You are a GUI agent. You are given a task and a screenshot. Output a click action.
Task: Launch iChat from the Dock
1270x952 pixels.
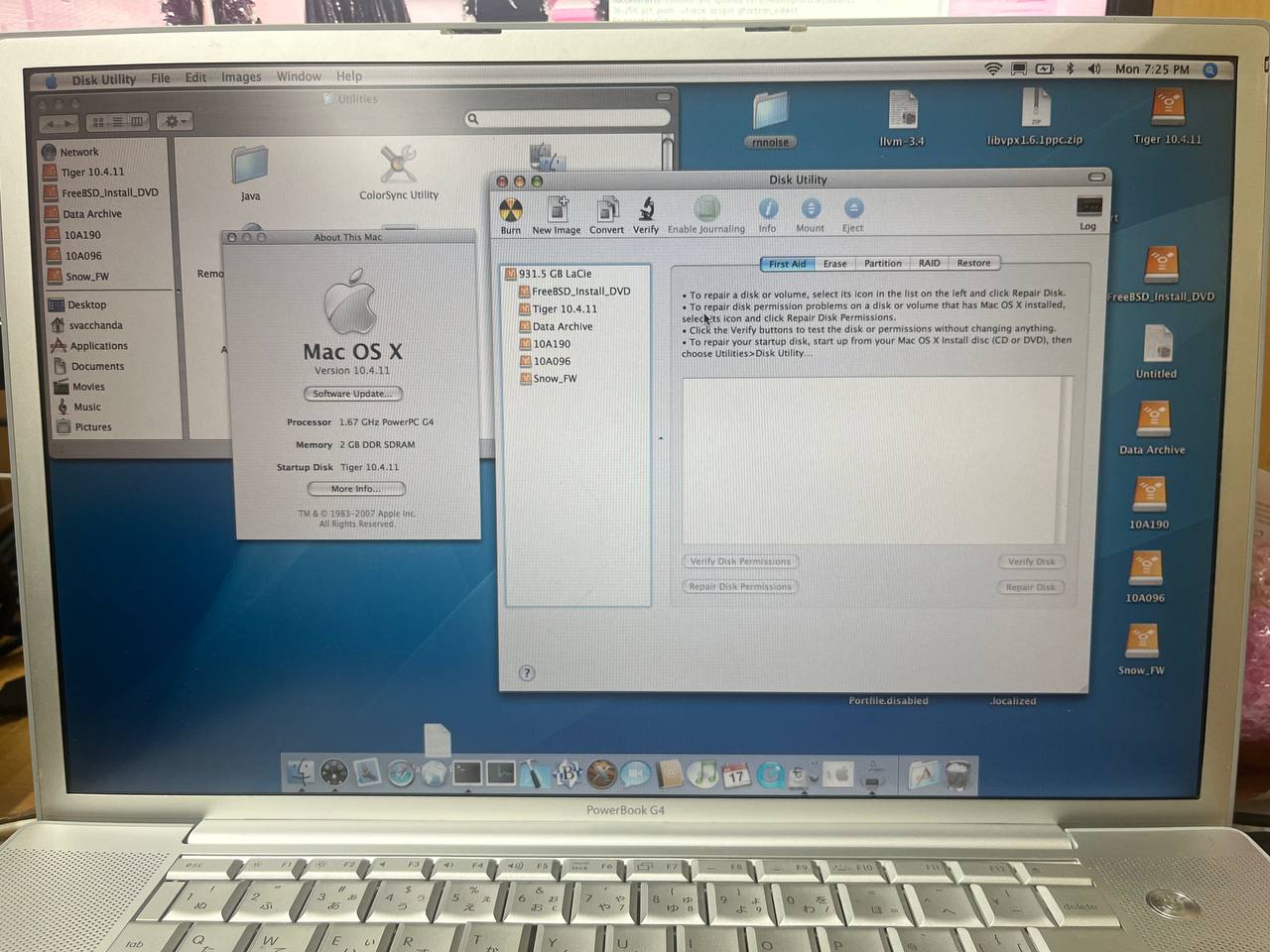(635, 773)
